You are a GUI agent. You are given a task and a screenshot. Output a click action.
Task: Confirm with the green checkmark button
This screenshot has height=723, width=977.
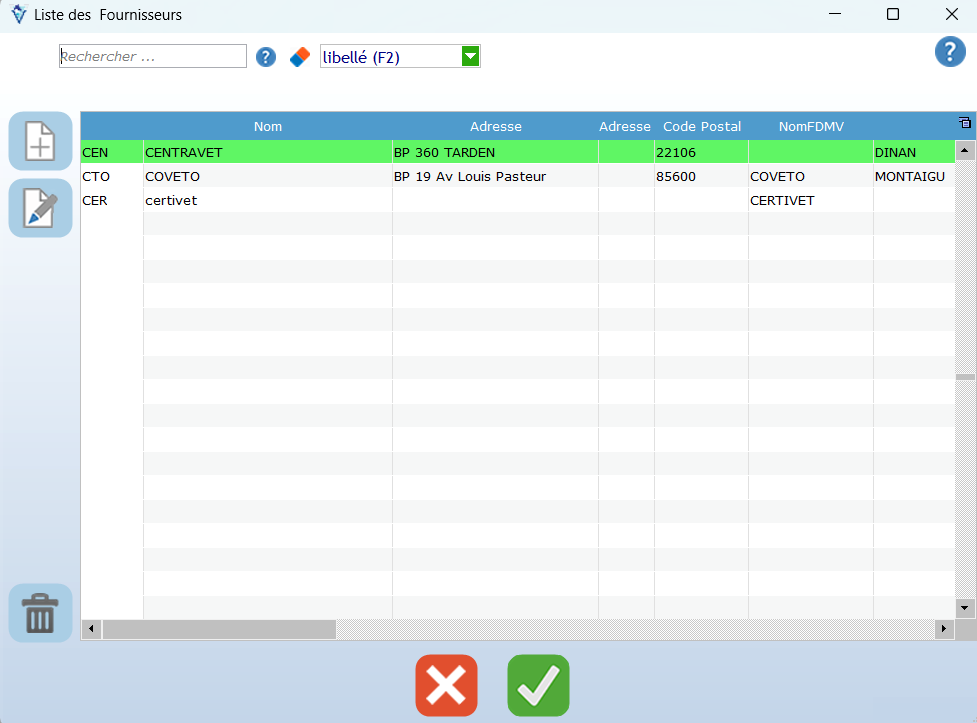click(x=538, y=686)
